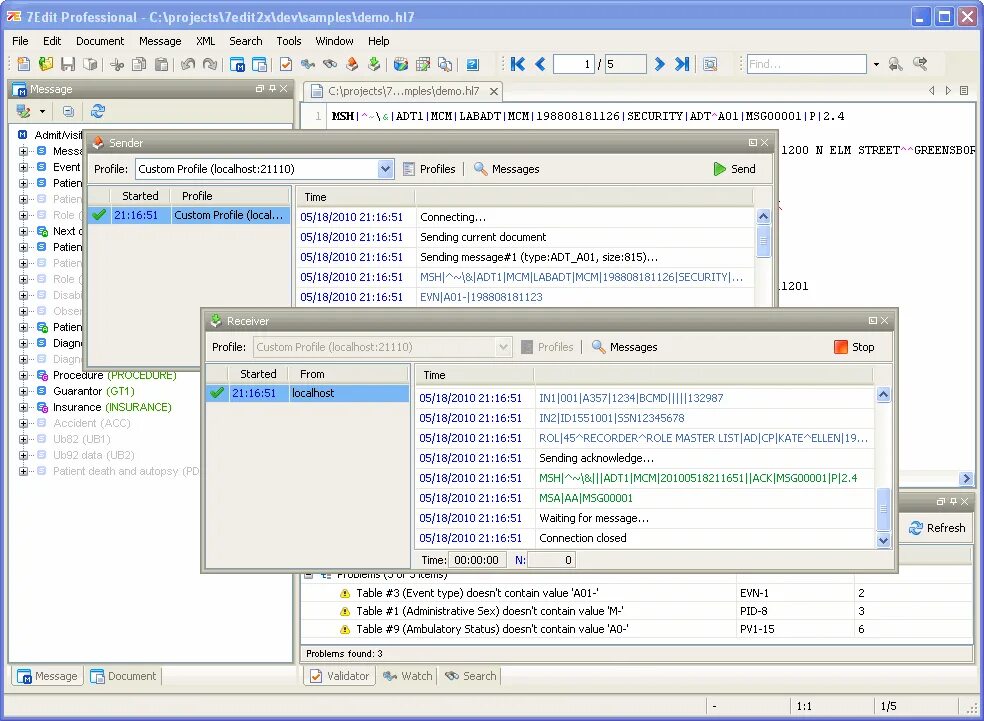Select the 'MSA|AA|MSG00001' row in Receiver log
Viewport: 984px width, 721px height.
tap(645, 498)
